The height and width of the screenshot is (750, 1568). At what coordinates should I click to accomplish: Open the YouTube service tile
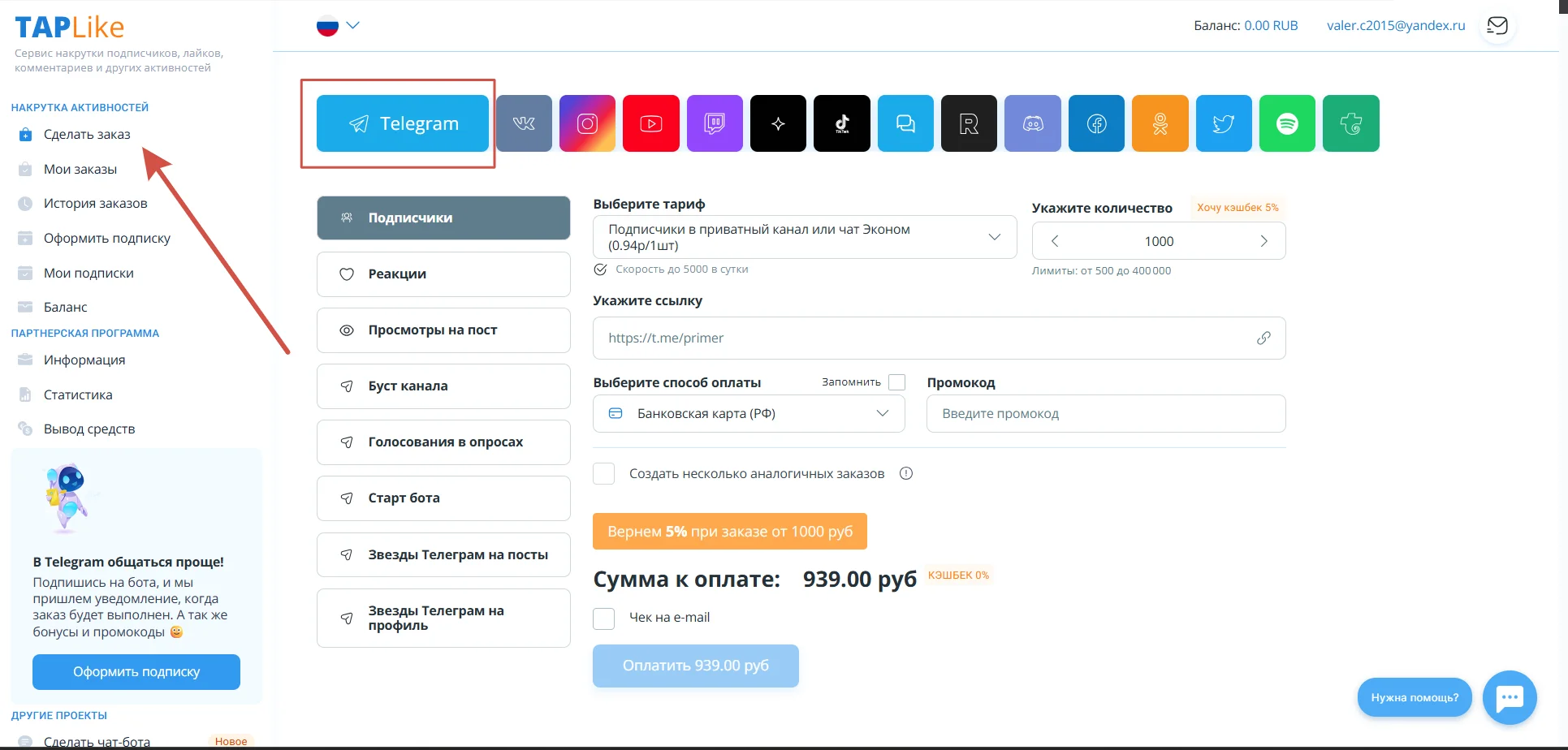point(651,123)
